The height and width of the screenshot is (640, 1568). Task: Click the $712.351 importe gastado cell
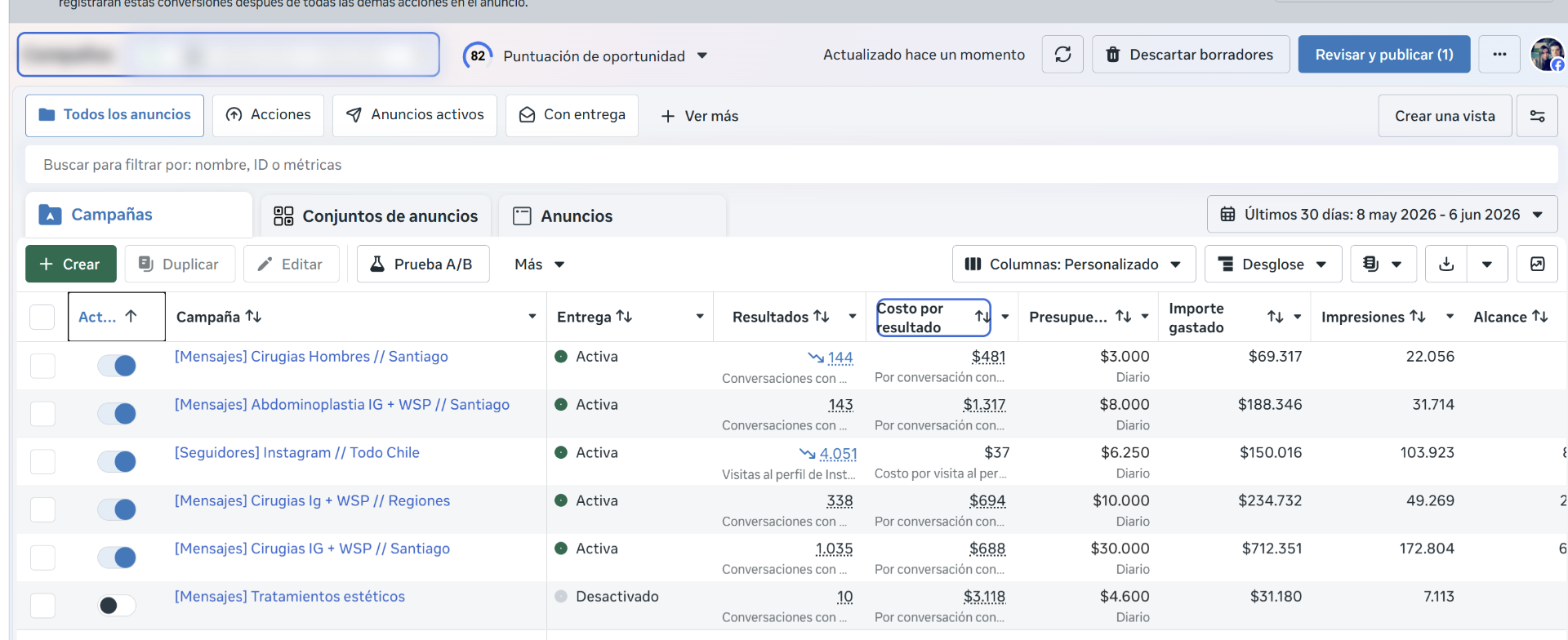(x=1272, y=549)
